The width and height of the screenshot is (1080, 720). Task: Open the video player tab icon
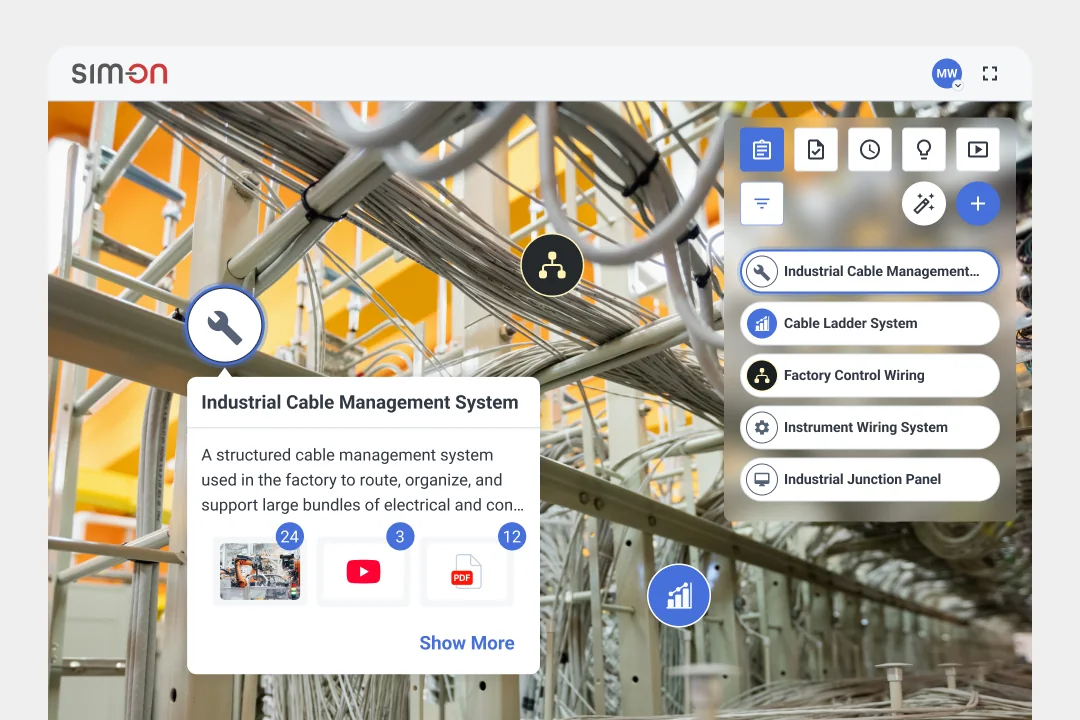[978, 150]
